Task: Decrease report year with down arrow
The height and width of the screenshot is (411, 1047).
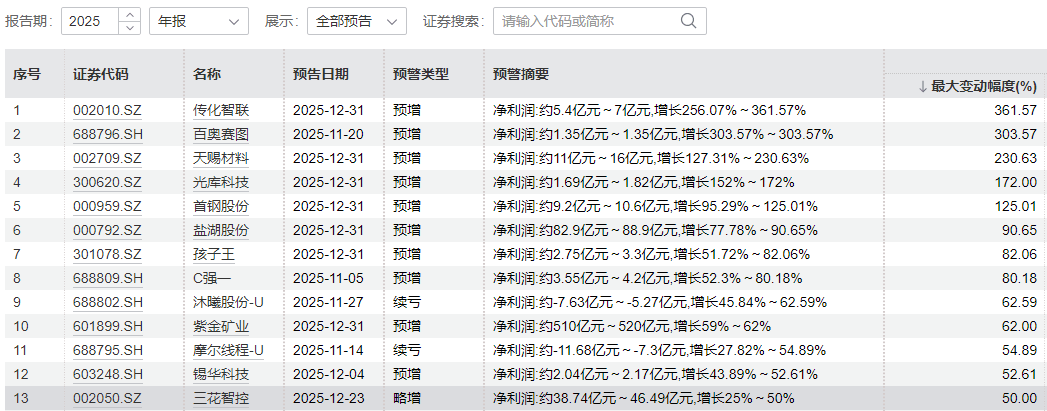Action: coord(129,27)
